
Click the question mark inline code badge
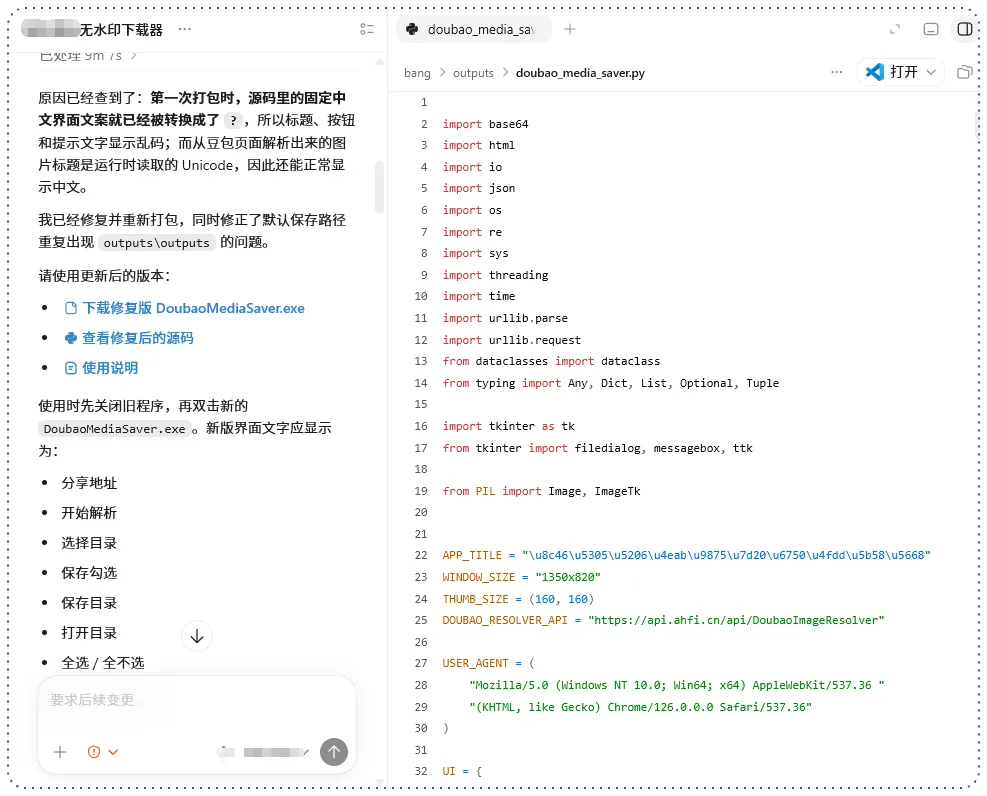pos(233,121)
